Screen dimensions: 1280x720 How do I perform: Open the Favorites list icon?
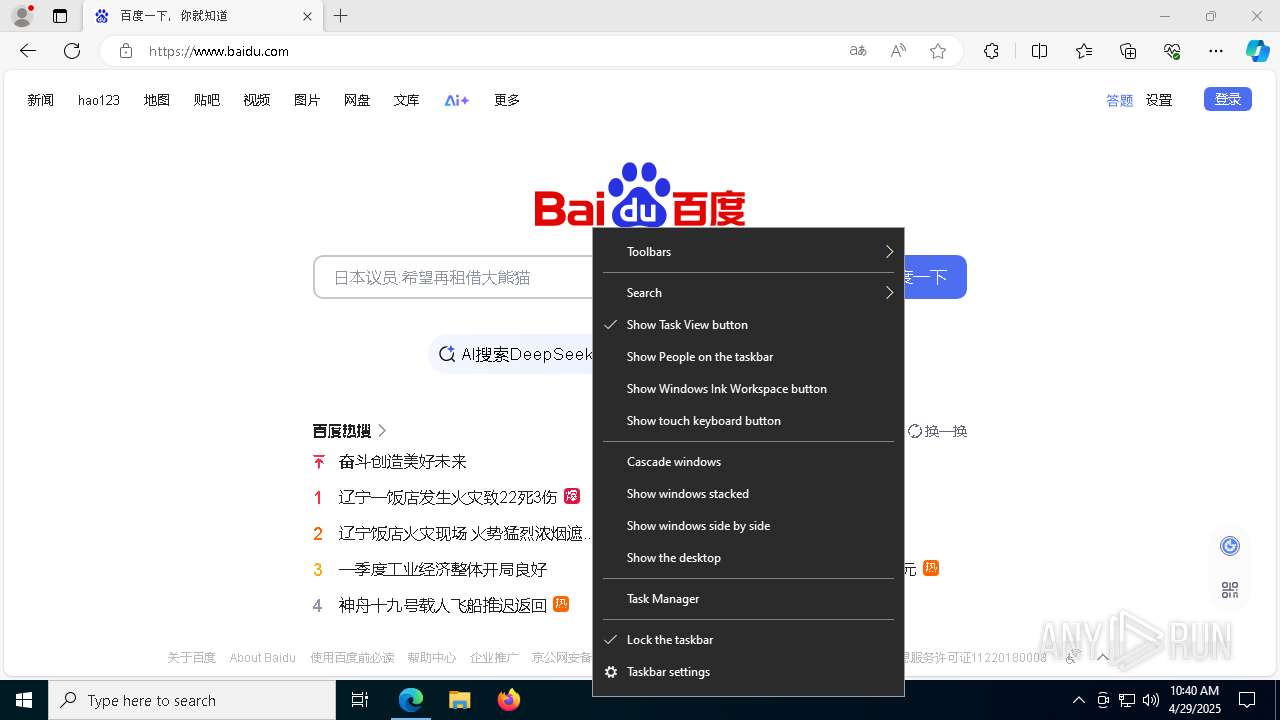point(1084,51)
